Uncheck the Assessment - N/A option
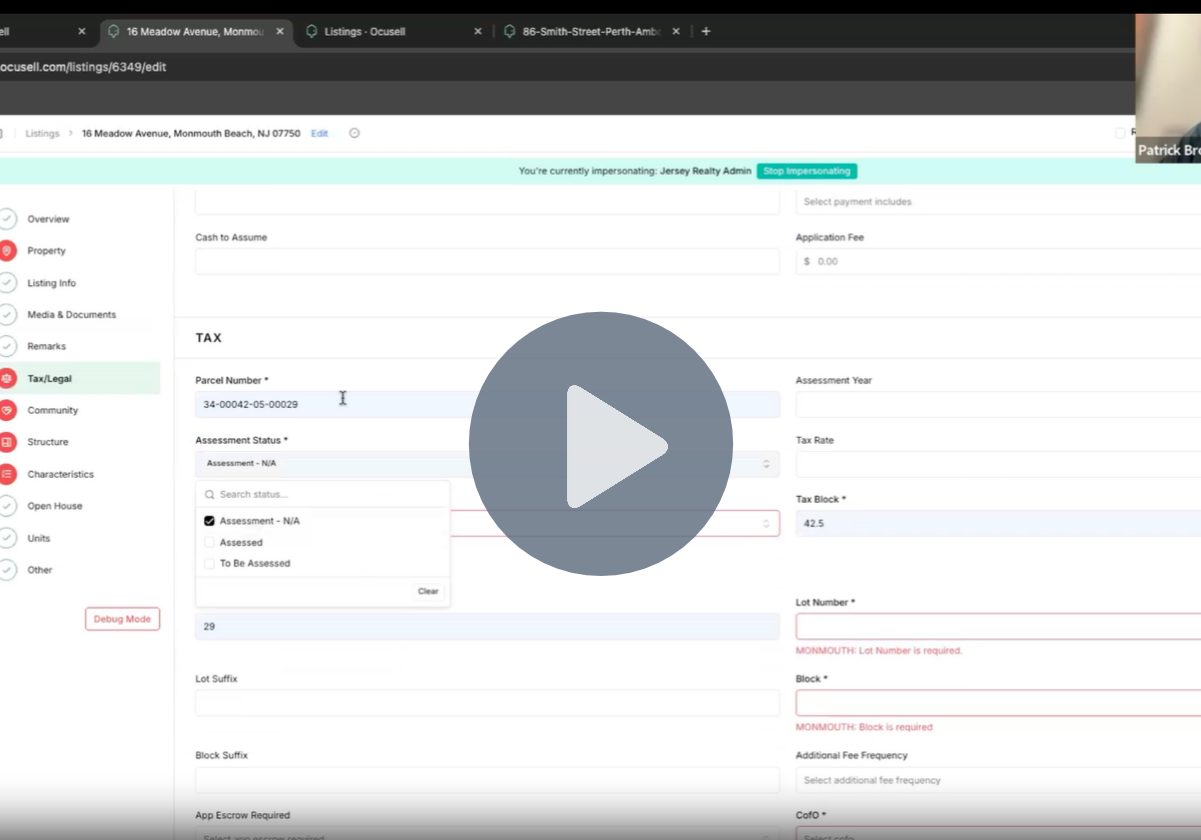 (x=209, y=521)
